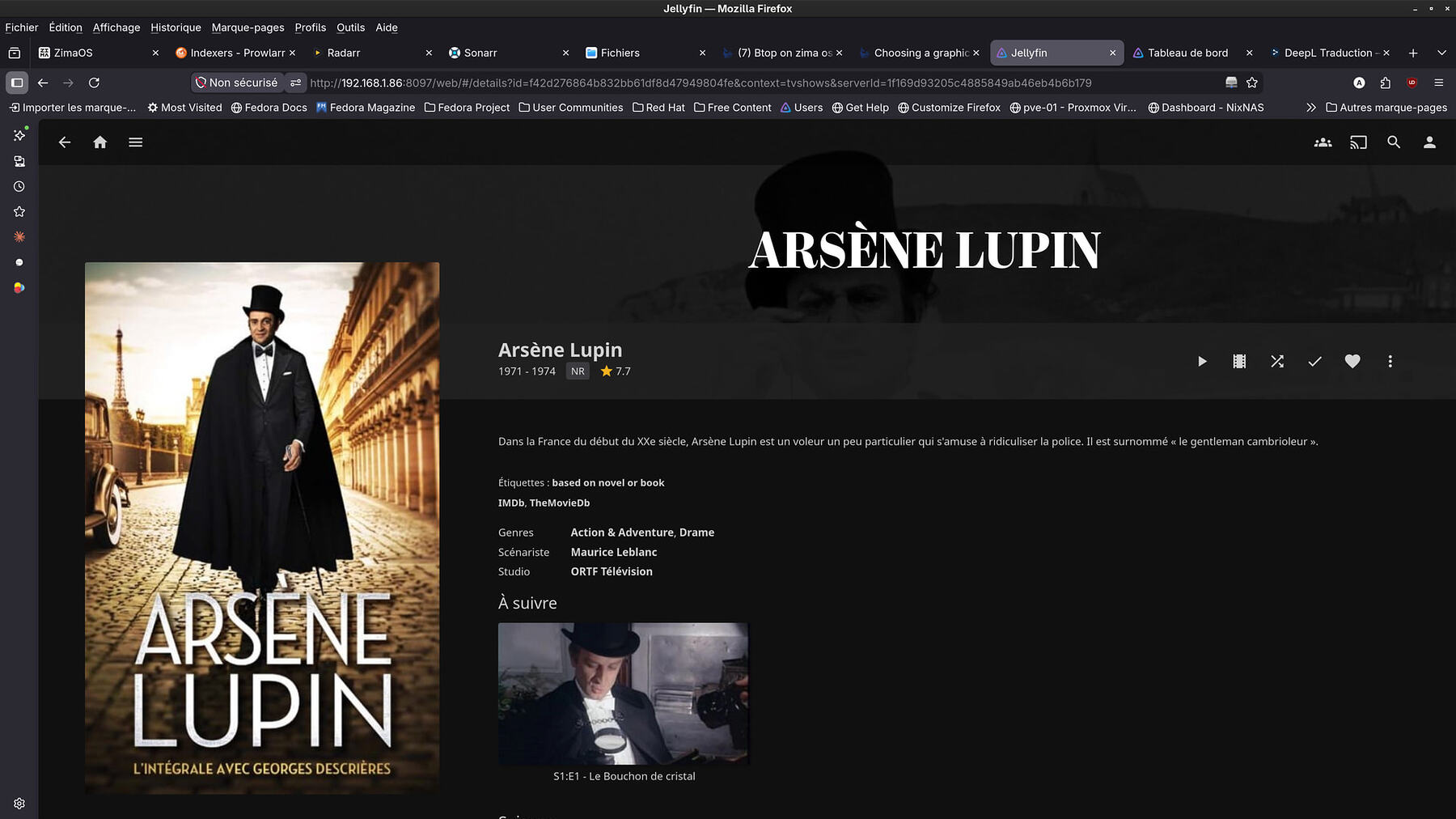Click the Non sécurisé site indicator
This screenshot has width=1456, height=819.
click(237, 83)
